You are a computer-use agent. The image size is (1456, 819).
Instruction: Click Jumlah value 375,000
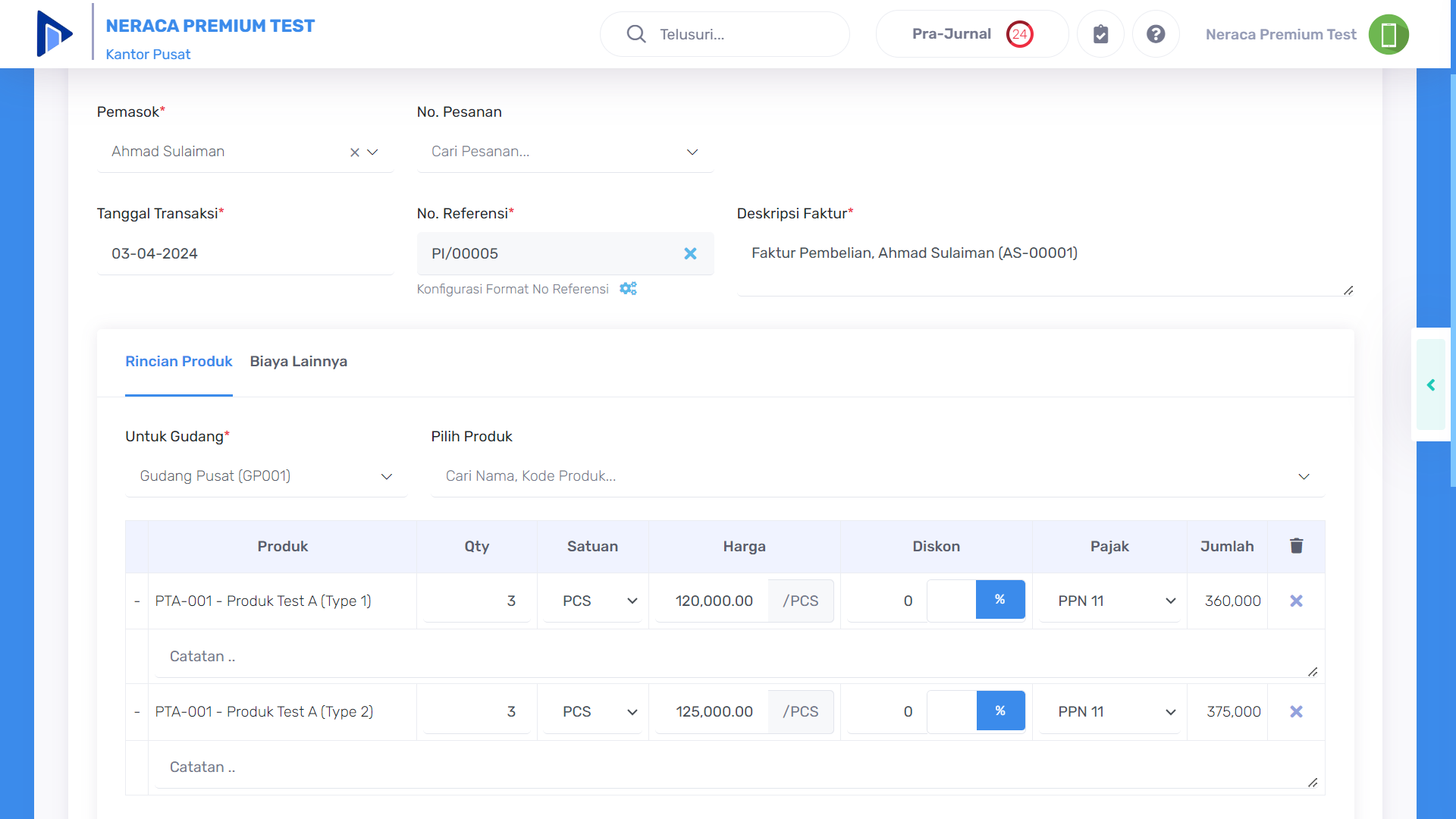(x=1234, y=711)
